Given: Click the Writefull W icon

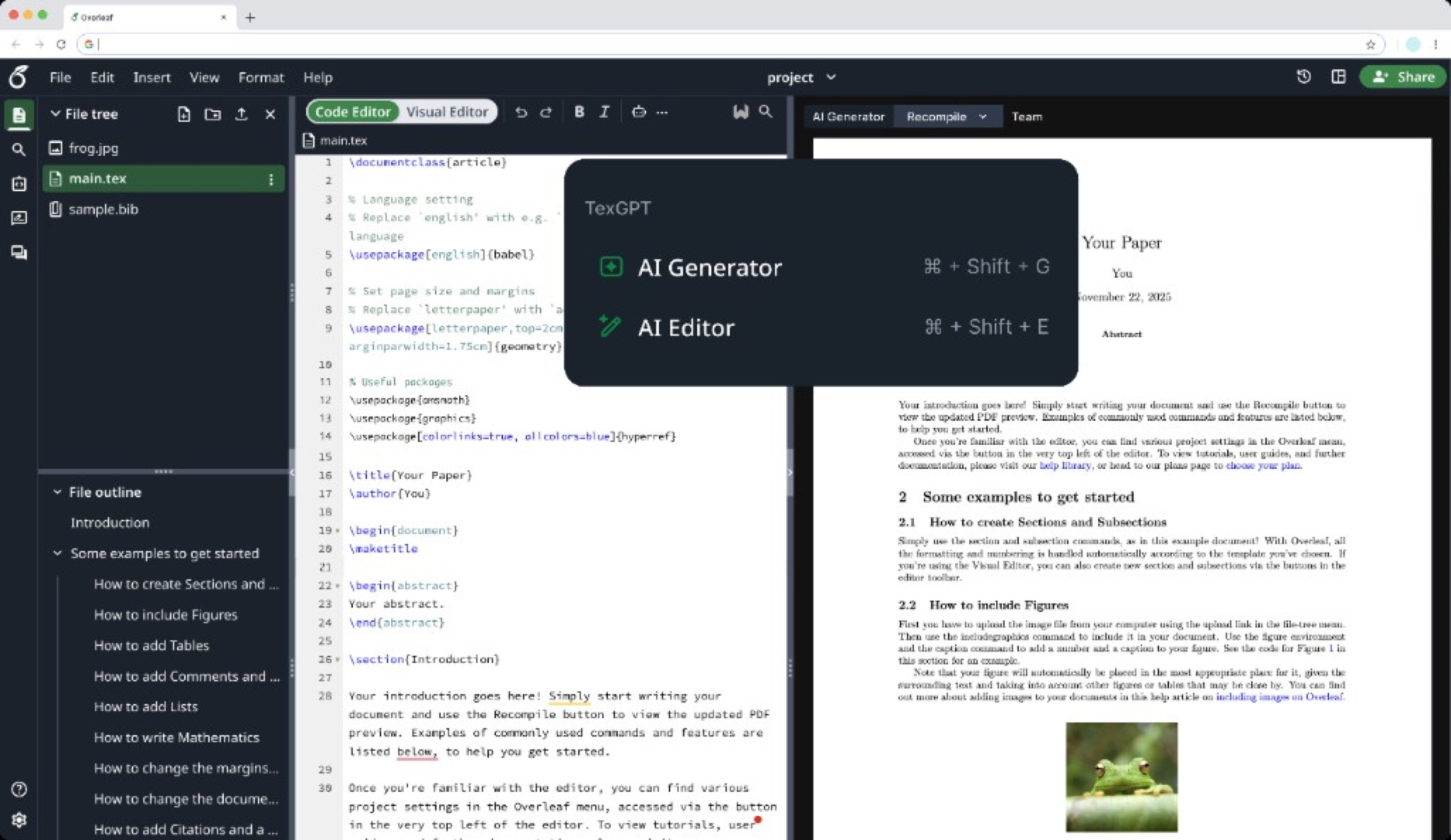Looking at the screenshot, I should click(x=740, y=111).
